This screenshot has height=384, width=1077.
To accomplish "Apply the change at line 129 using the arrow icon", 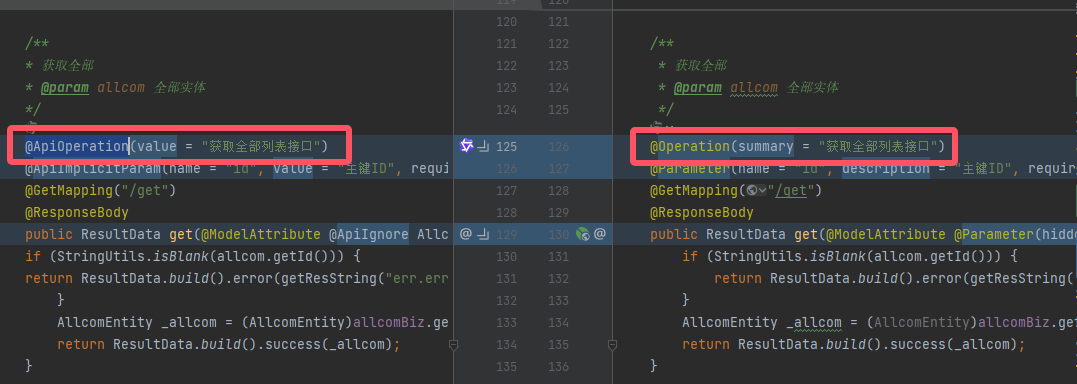I will pyautogui.click(x=484, y=234).
